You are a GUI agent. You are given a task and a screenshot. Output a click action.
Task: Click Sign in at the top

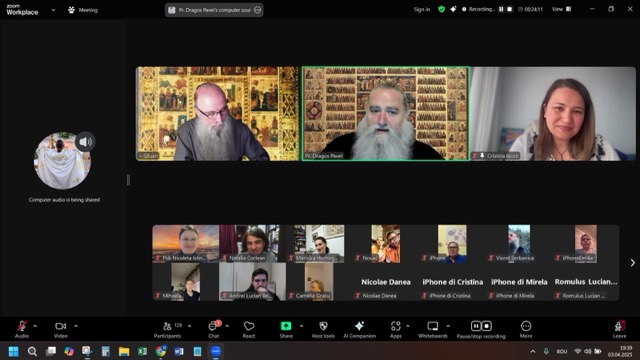pos(422,9)
